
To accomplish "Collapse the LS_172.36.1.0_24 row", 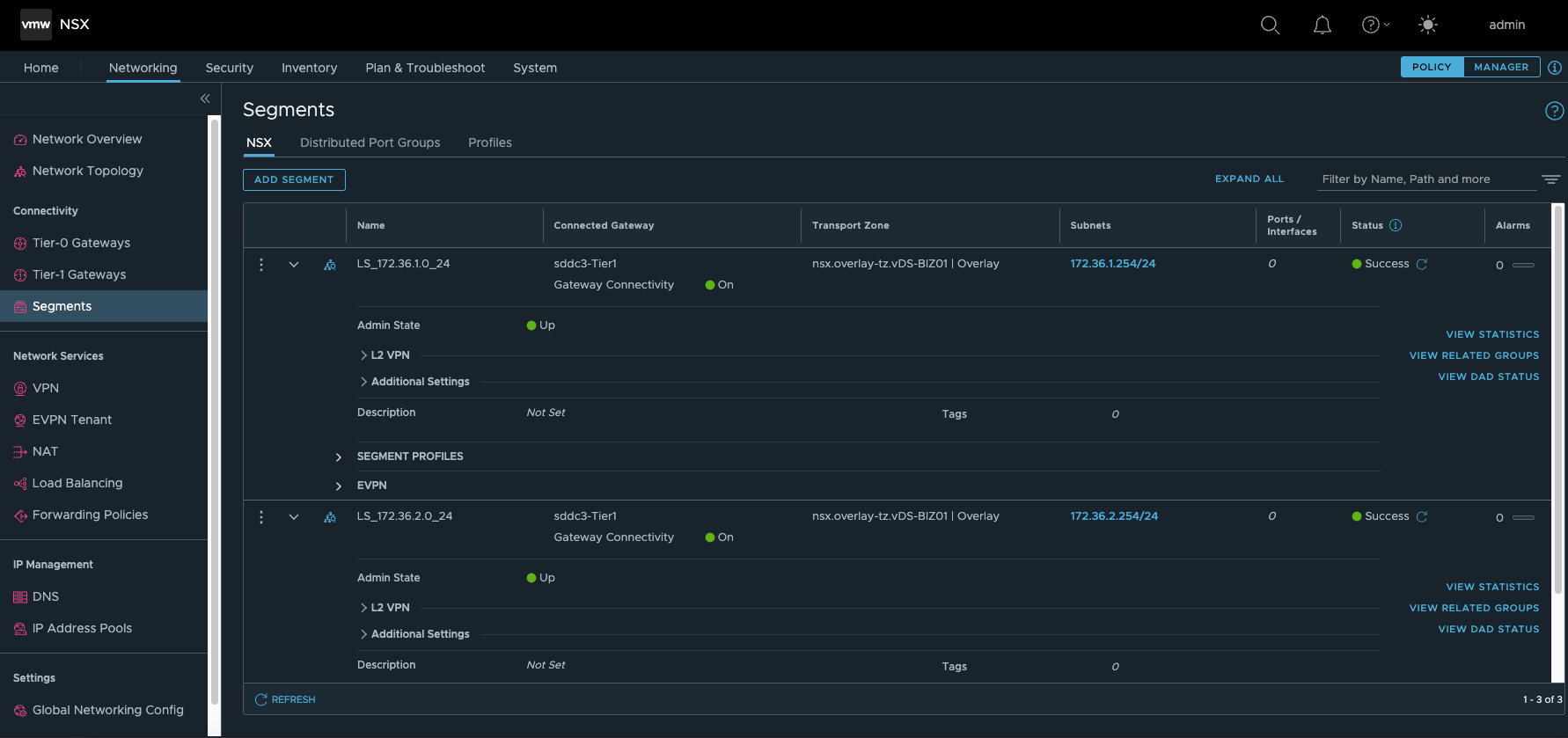I will [294, 264].
